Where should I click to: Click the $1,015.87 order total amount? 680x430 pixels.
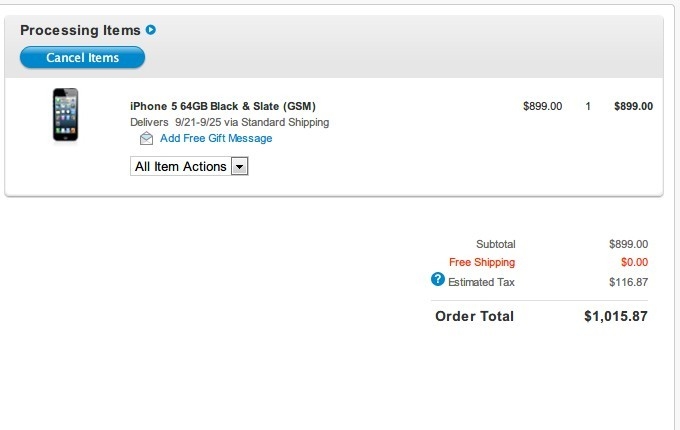pyautogui.click(x=616, y=317)
